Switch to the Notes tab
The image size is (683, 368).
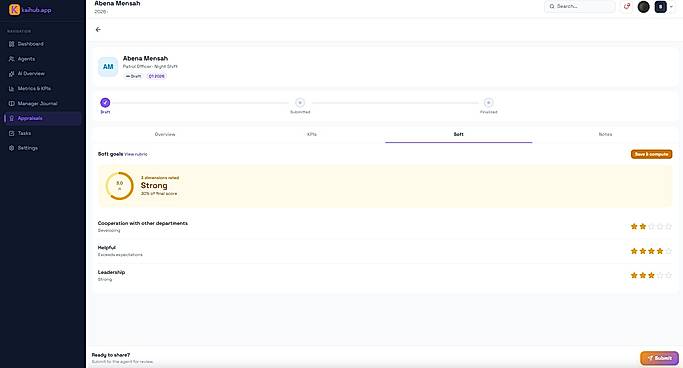pos(605,135)
